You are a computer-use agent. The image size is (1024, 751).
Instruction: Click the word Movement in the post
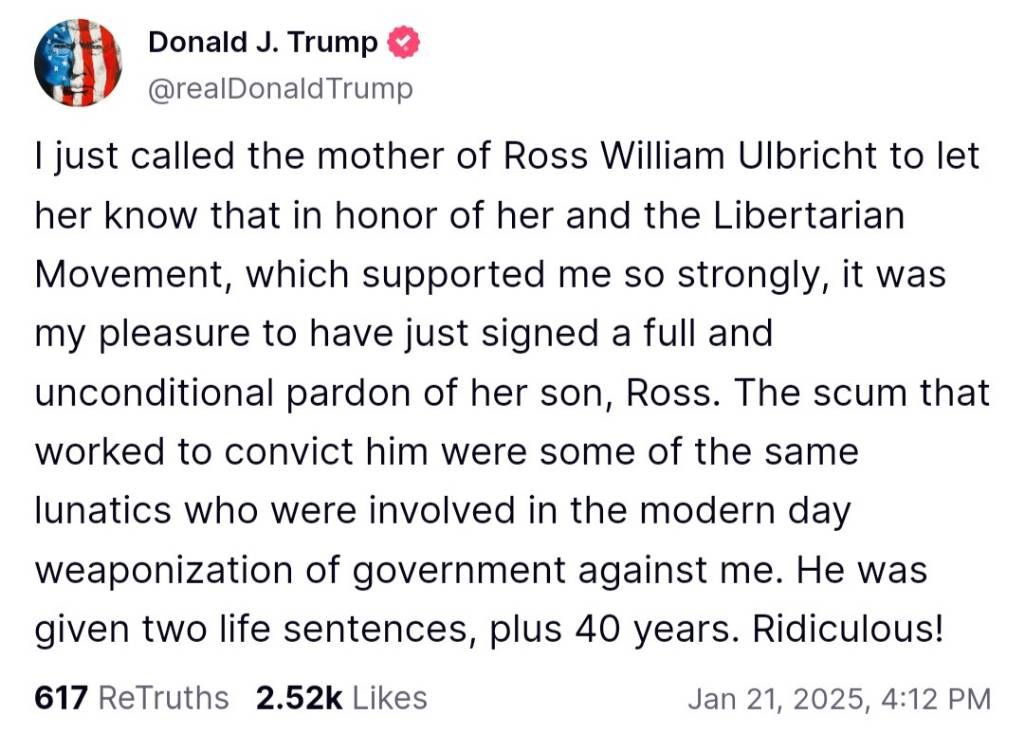coord(129,274)
